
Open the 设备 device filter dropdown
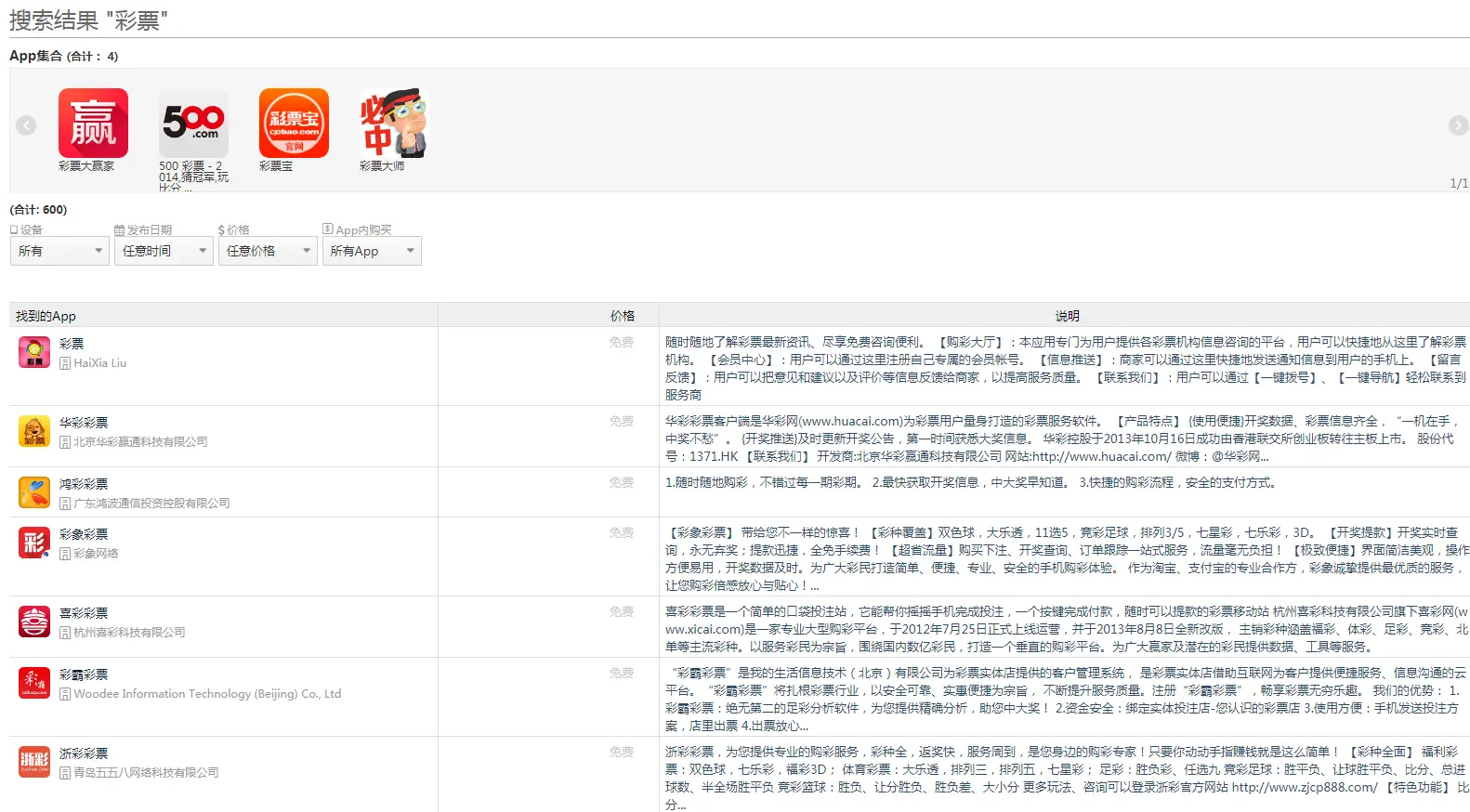[59, 251]
